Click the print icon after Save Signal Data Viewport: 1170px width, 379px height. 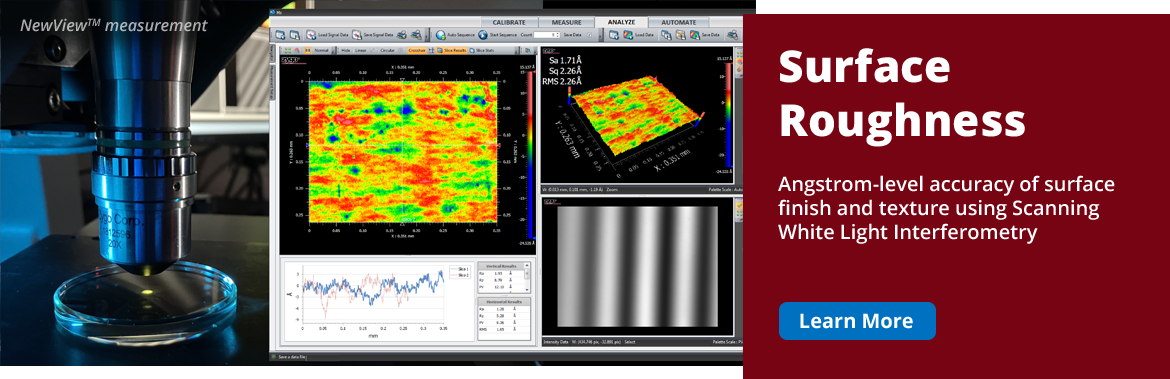coord(401,35)
